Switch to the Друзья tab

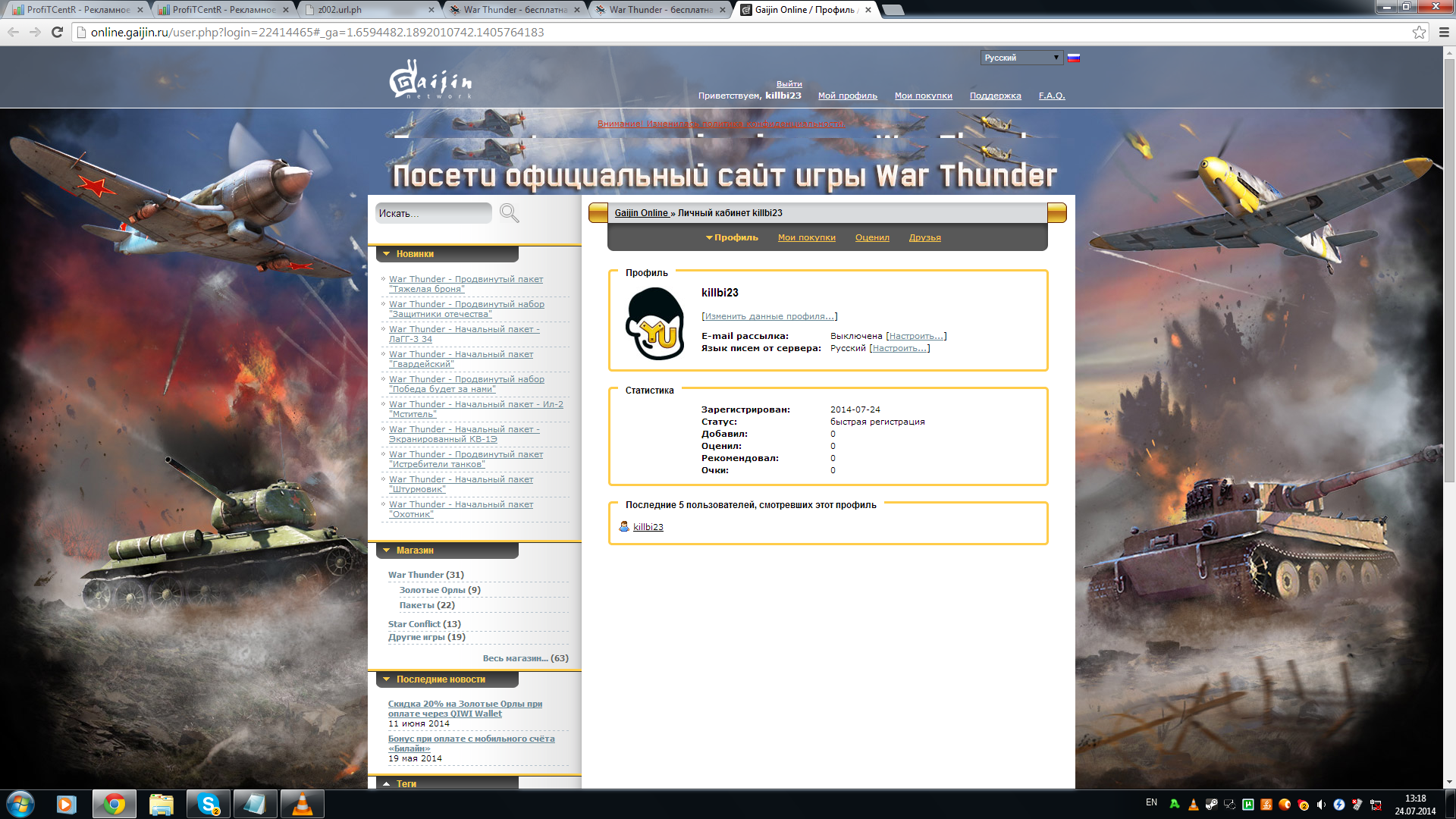tap(924, 237)
